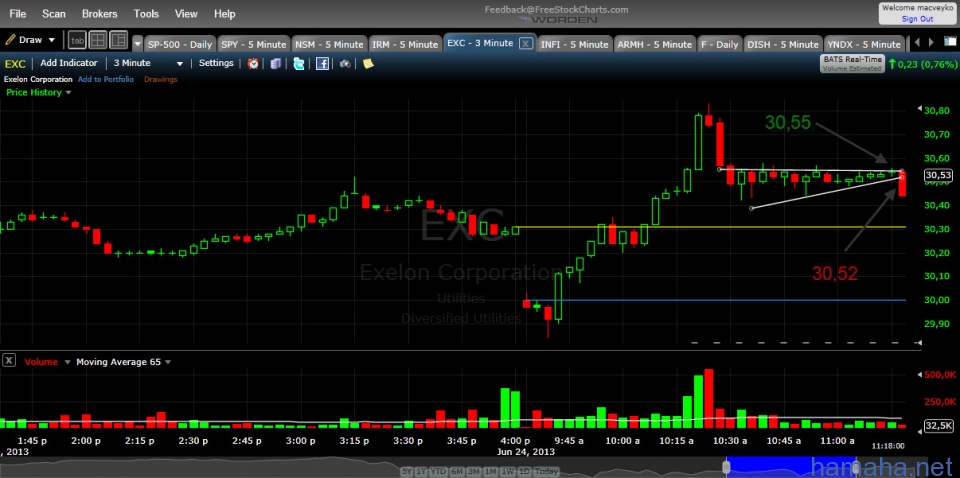Switch to the SP-500 - Daily tab
This screenshot has height=478, width=960.
[x=179, y=44]
